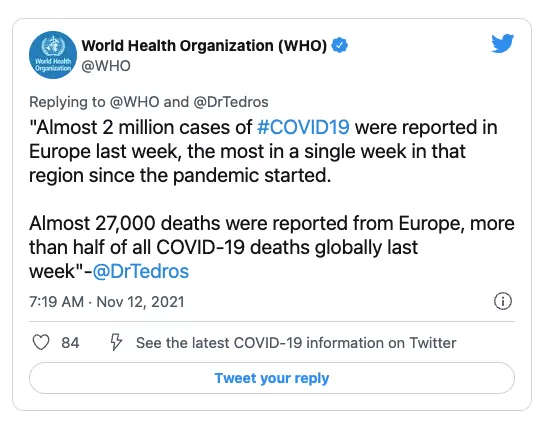
Task: Click the Replying to @WHO and @DrTedros line
Action: (149, 102)
